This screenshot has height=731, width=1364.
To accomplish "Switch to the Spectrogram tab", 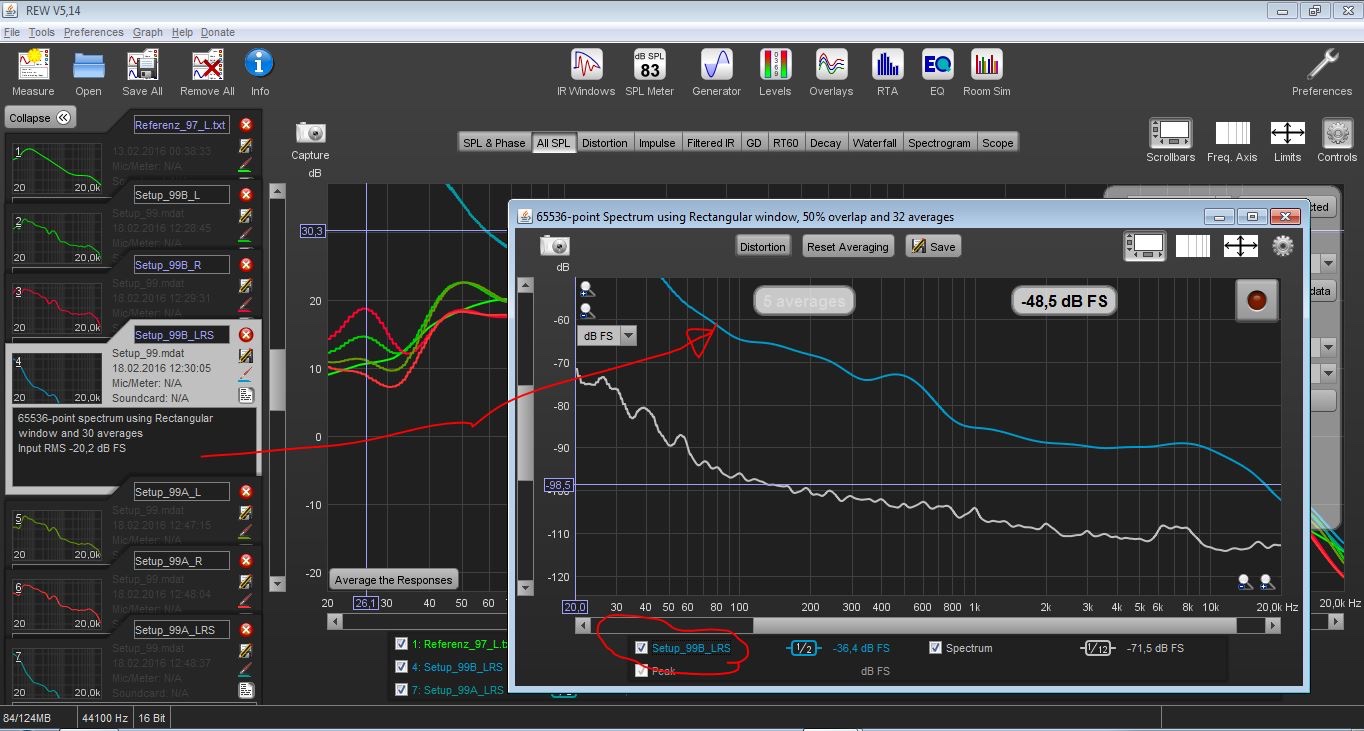I will point(939,143).
